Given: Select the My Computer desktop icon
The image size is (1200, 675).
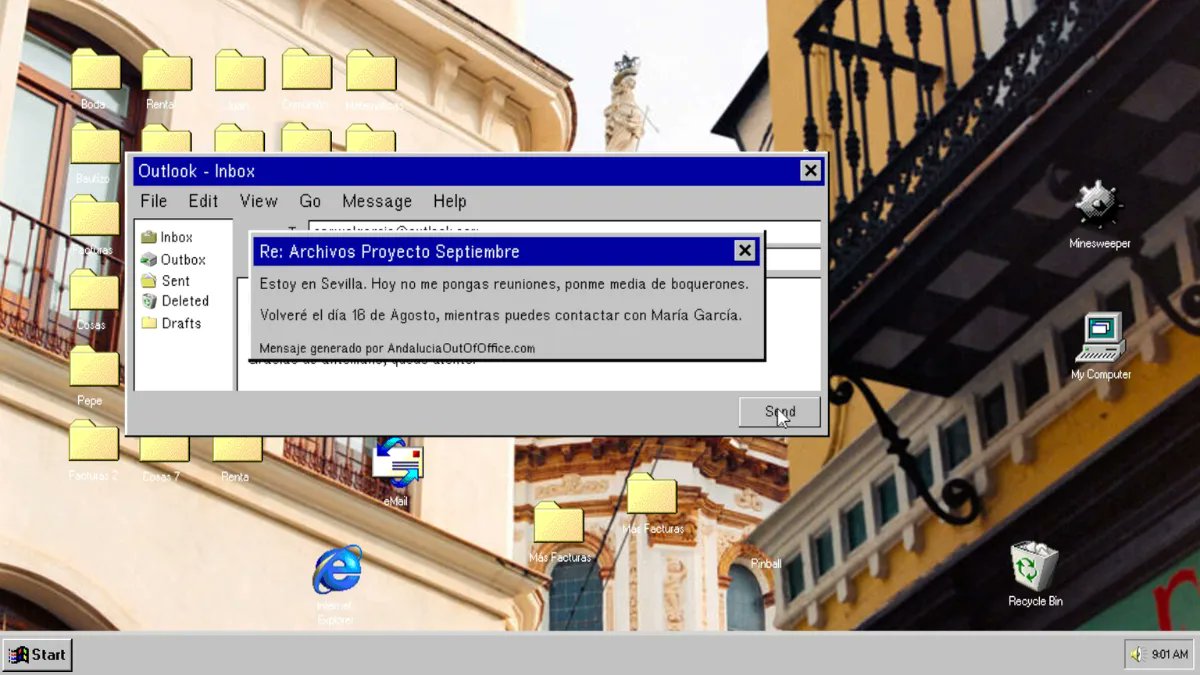Looking at the screenshot, I should pos(1100,346).
